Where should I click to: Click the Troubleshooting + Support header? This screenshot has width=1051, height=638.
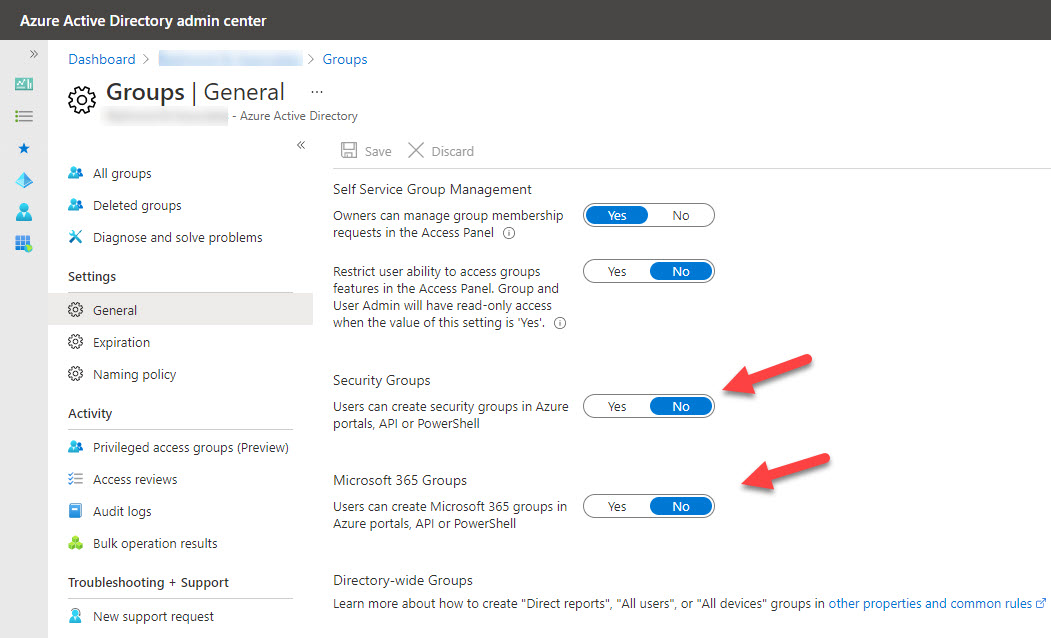point(148,582)
